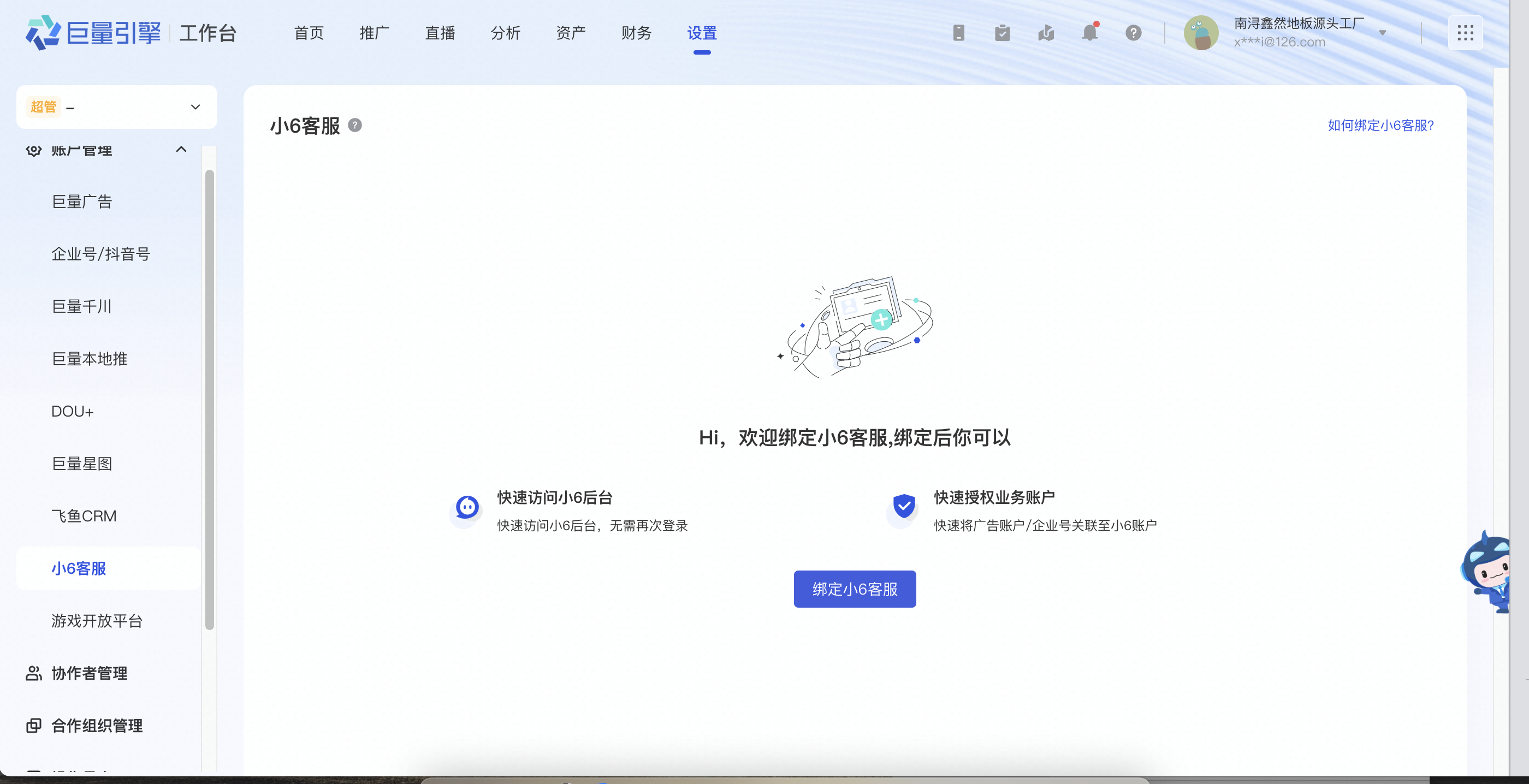Click the 绑定小6客服 button

(854, 589)
